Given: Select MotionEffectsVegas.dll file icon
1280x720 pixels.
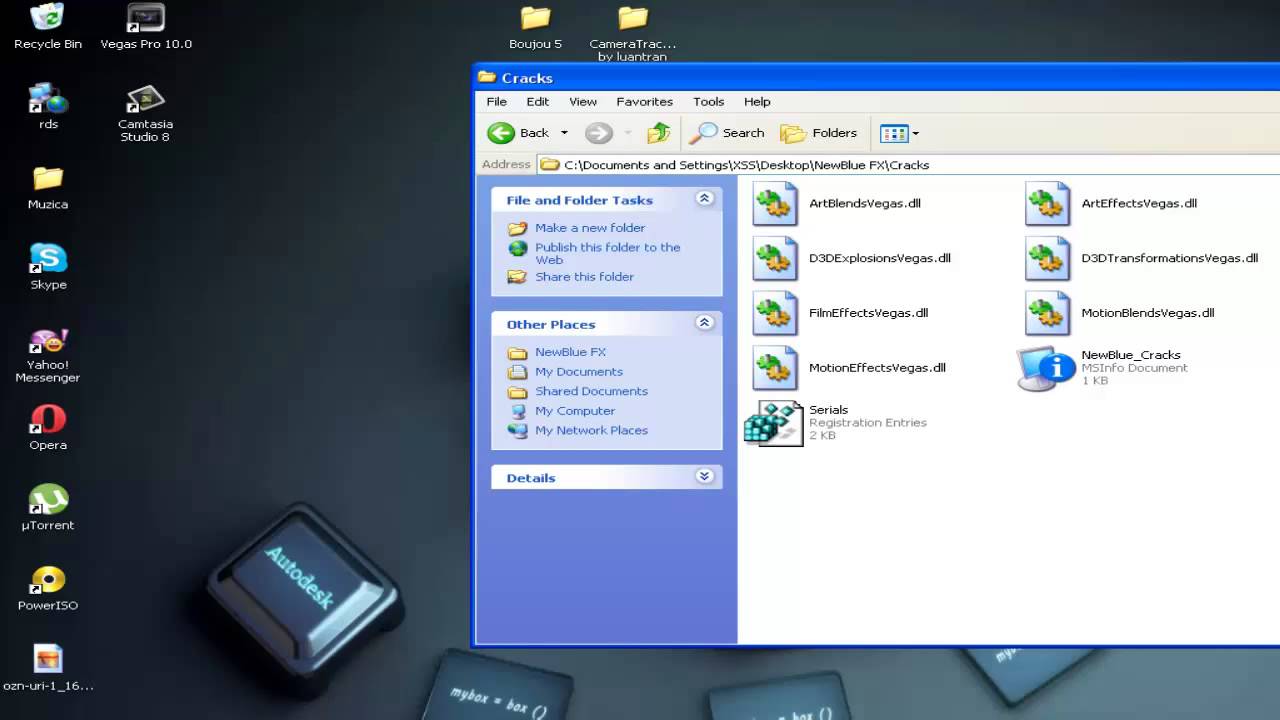Looking at the screenshot, I should click(x=775, y=368).
